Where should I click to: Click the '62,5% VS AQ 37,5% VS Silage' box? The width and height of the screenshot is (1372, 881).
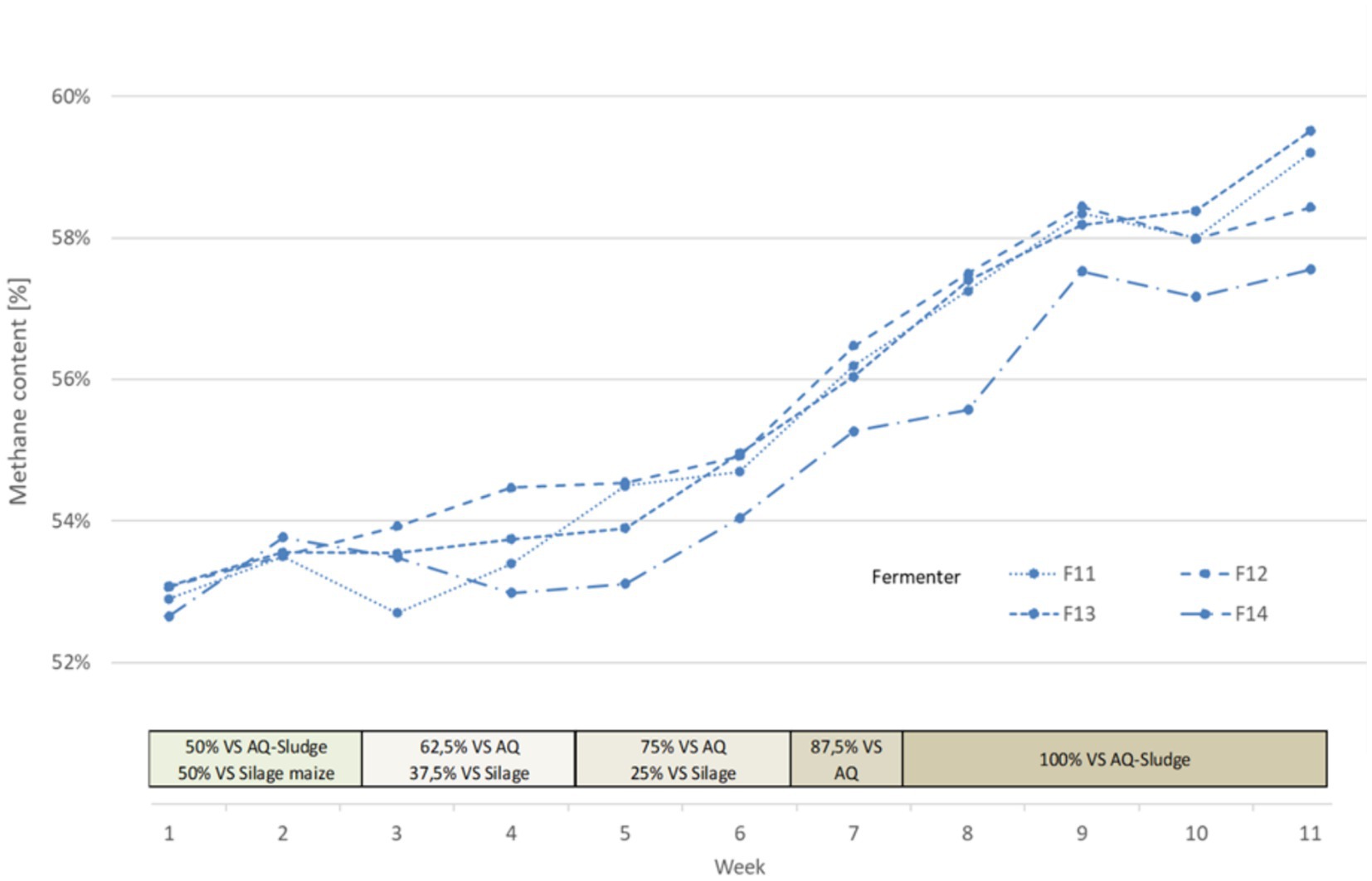(x=469, y=759)
